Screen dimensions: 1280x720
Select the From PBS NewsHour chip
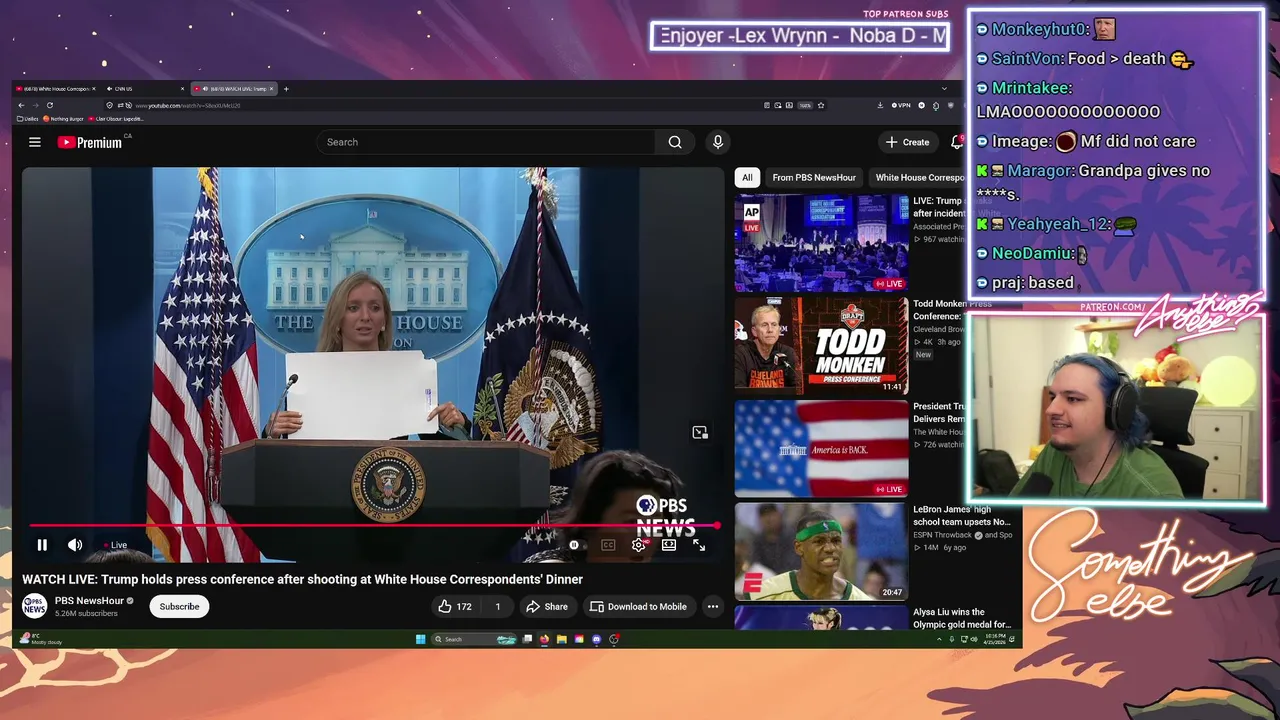tap(814, 177)
